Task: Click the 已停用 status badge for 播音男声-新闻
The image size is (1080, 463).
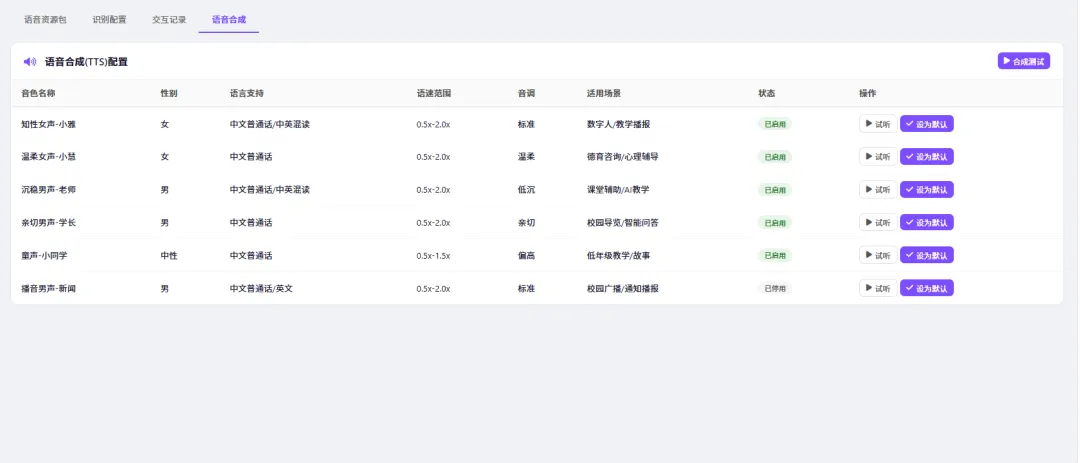Action: [775, 289]
